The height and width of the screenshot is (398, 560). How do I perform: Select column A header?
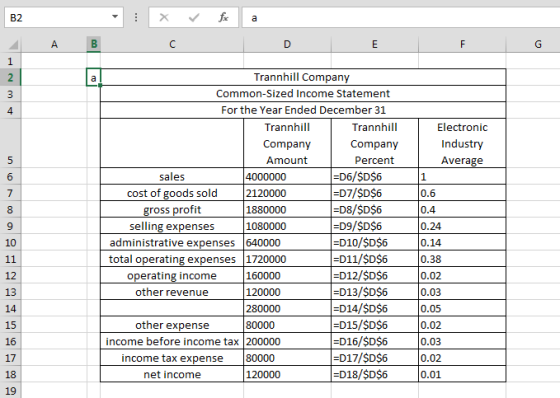pos(54,44)
